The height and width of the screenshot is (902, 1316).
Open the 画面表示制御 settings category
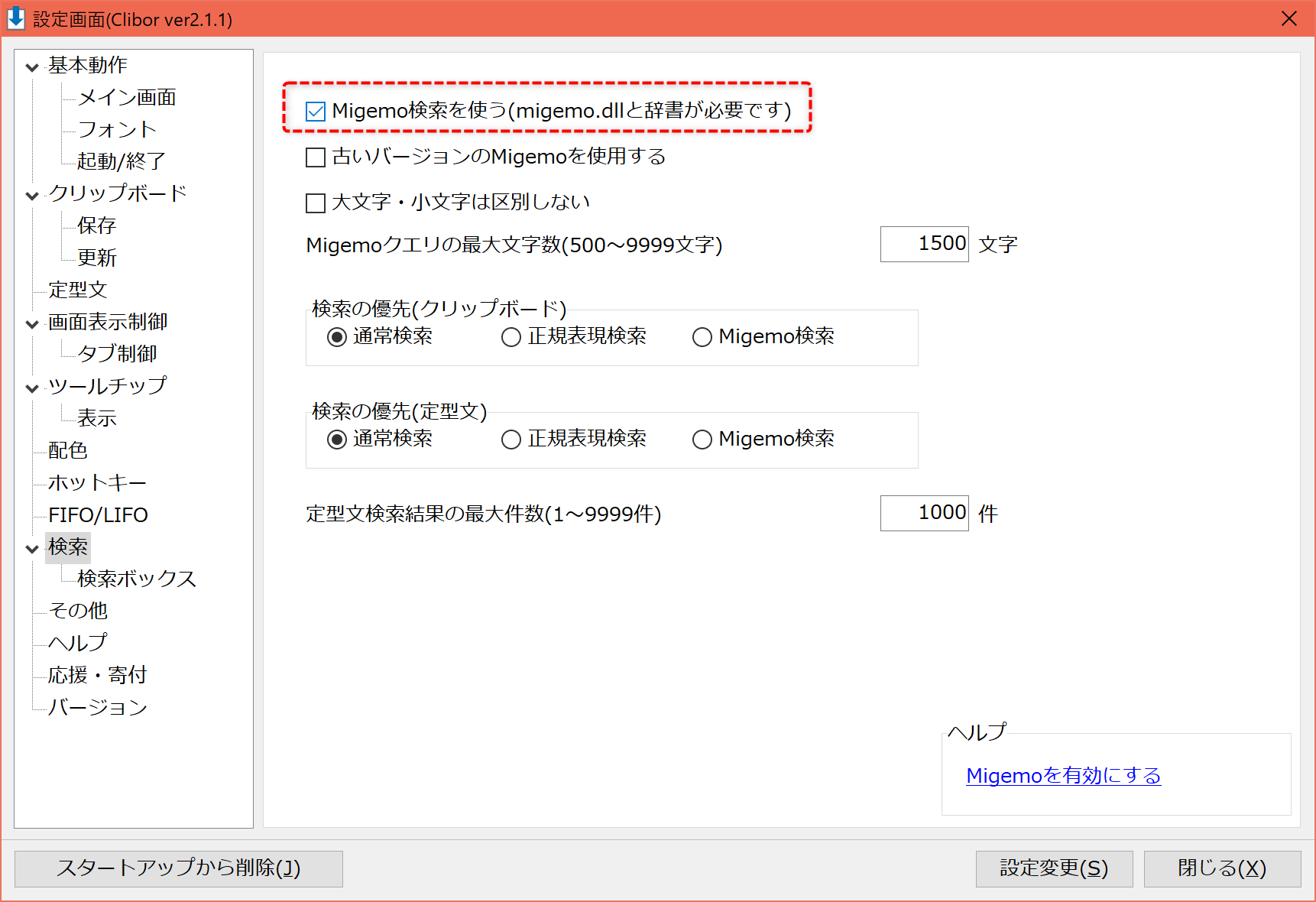point(108,322)
